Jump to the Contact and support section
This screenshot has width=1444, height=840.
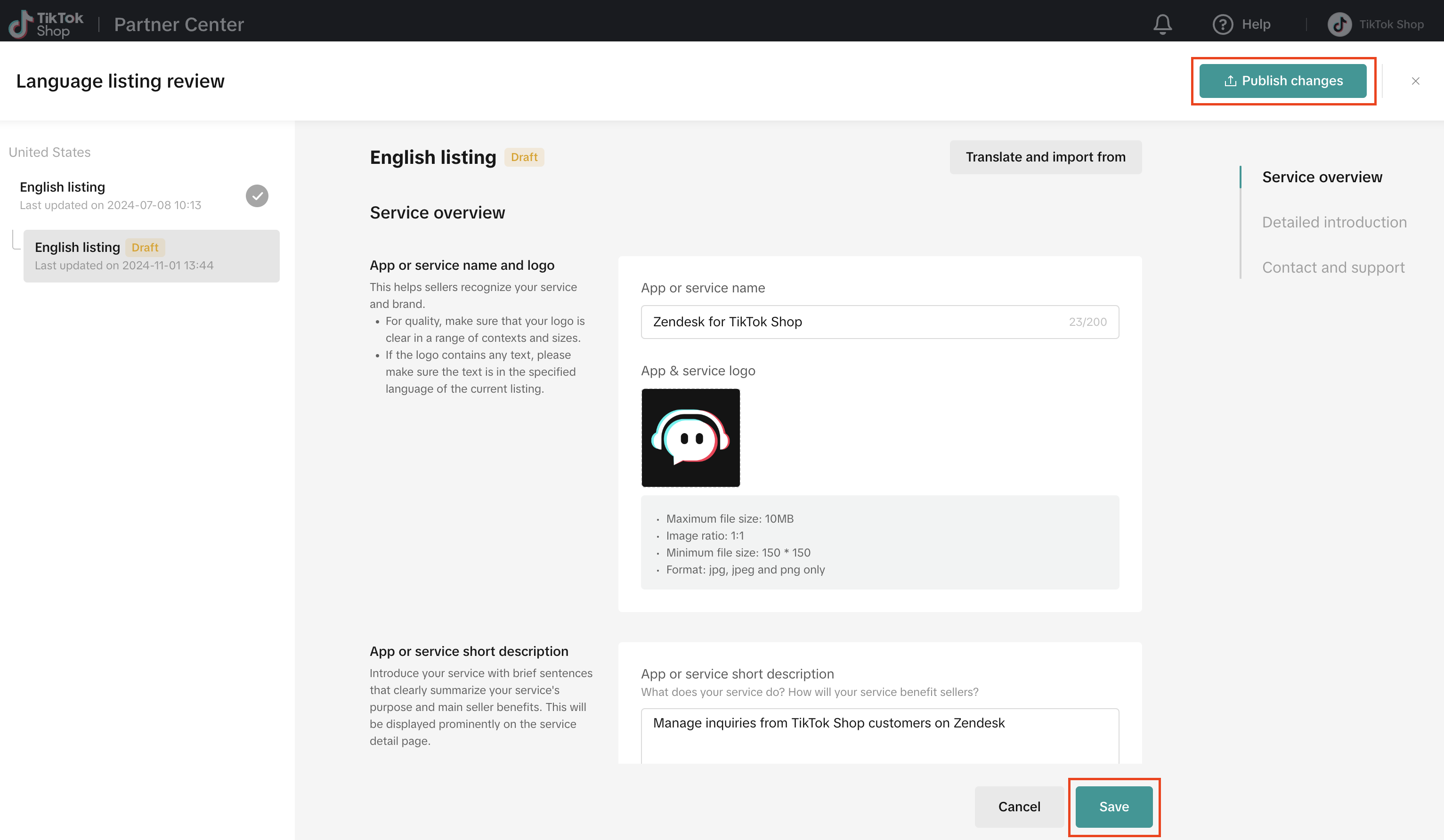1333,267
